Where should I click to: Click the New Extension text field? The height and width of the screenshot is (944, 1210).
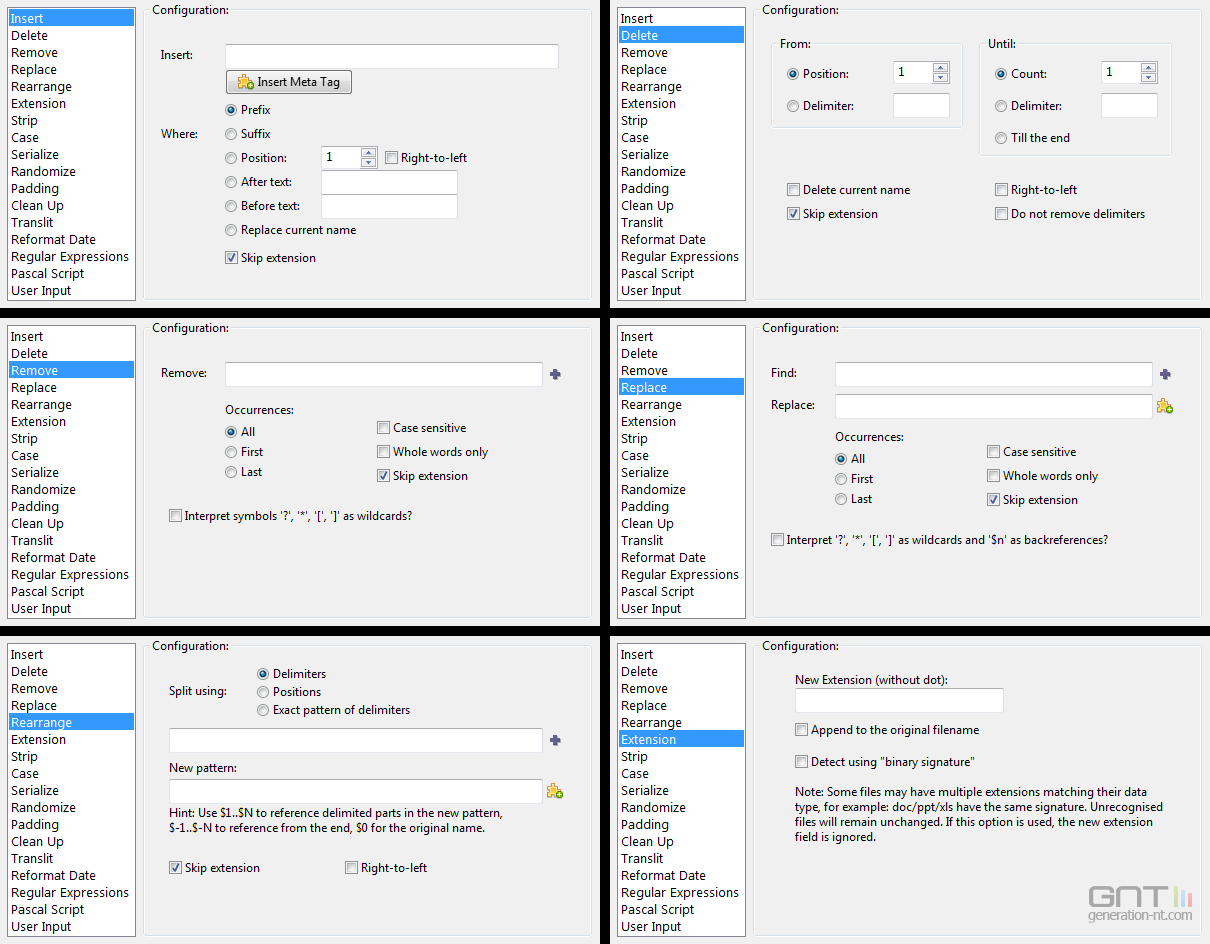click(899, 700)
